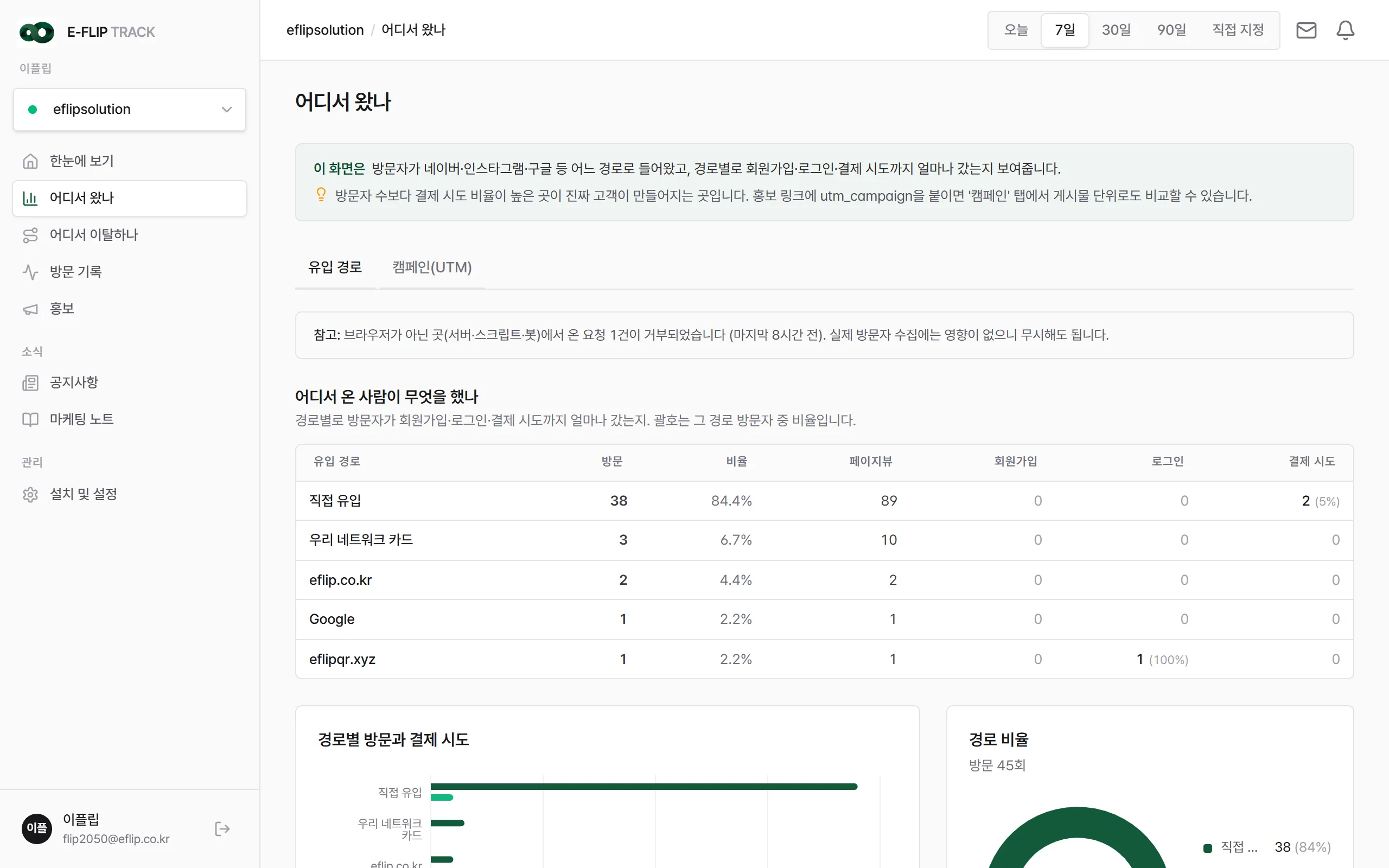Screen dimensions: 1389x868
Task: Click the 우리 네트워크 카드 chart bar
Action: pos(447,823)
